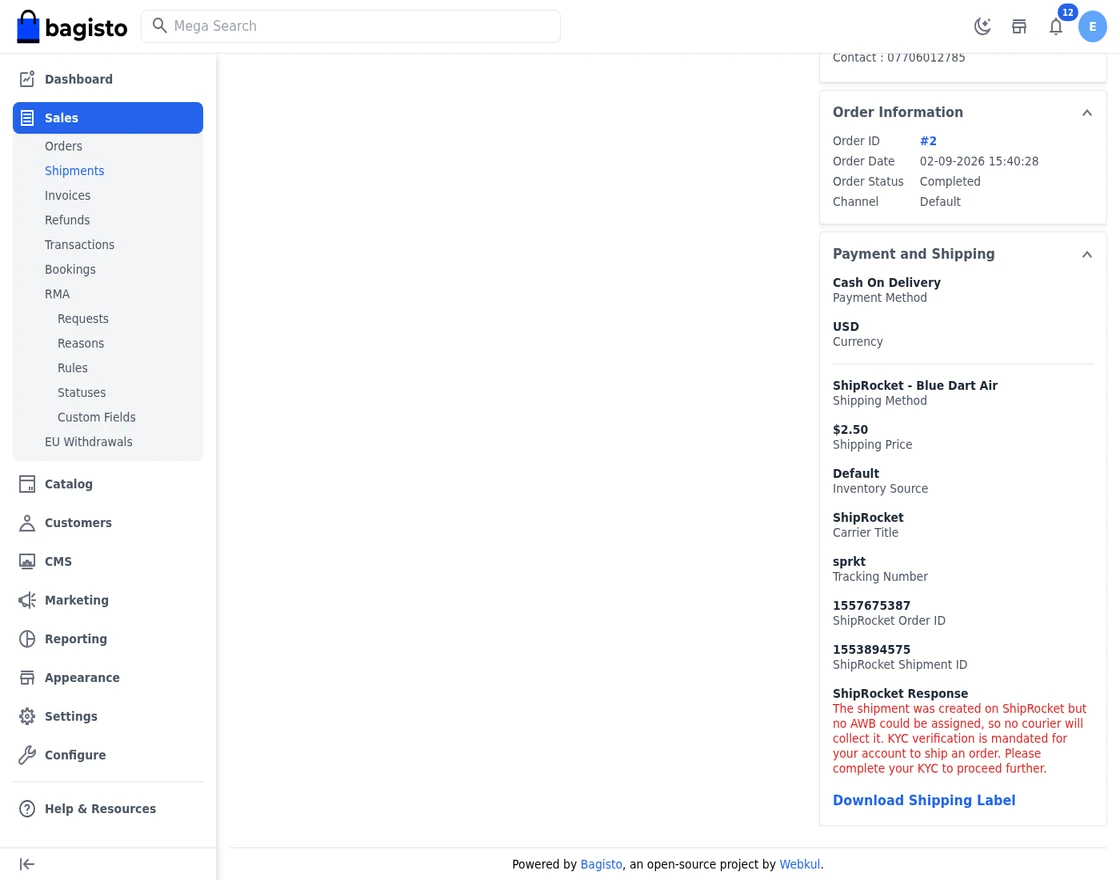Open EU Withdrawals

coord(89,442)
